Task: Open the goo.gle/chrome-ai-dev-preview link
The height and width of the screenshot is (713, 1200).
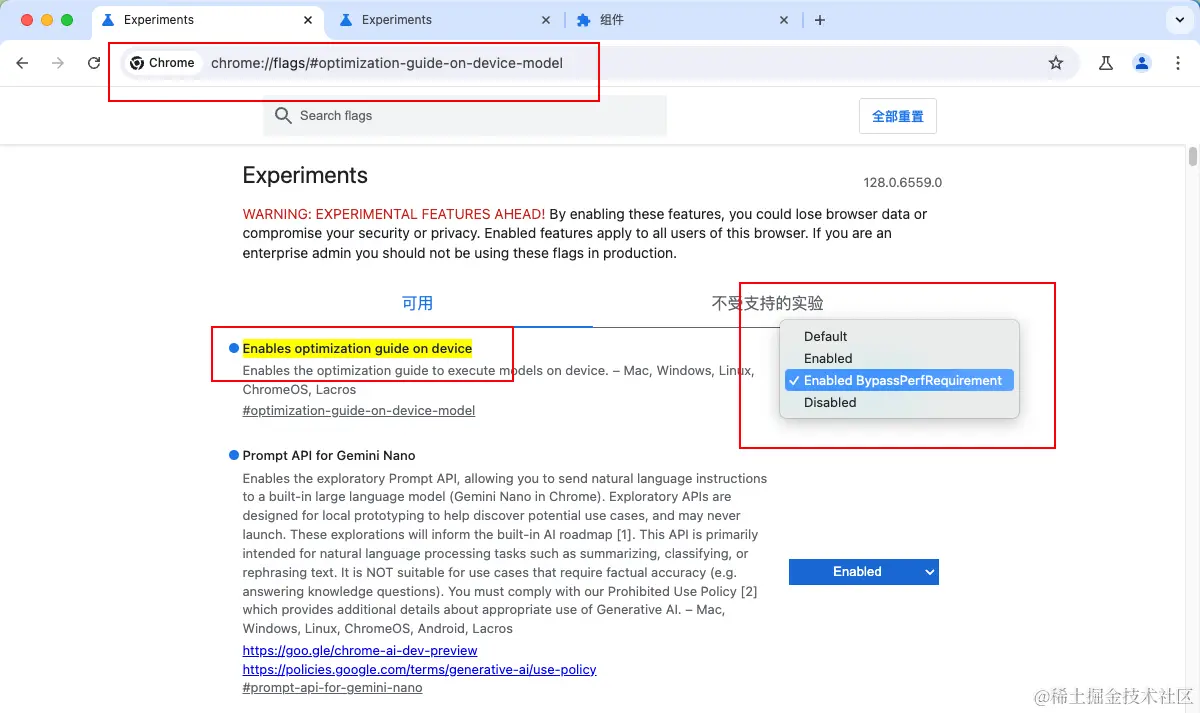Action: [x=360, y=650]
